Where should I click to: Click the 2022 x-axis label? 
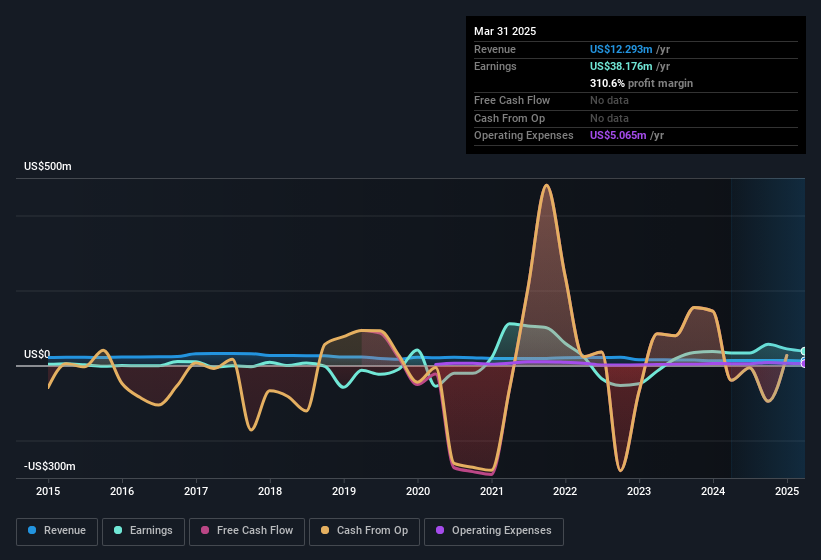[565, 491]
